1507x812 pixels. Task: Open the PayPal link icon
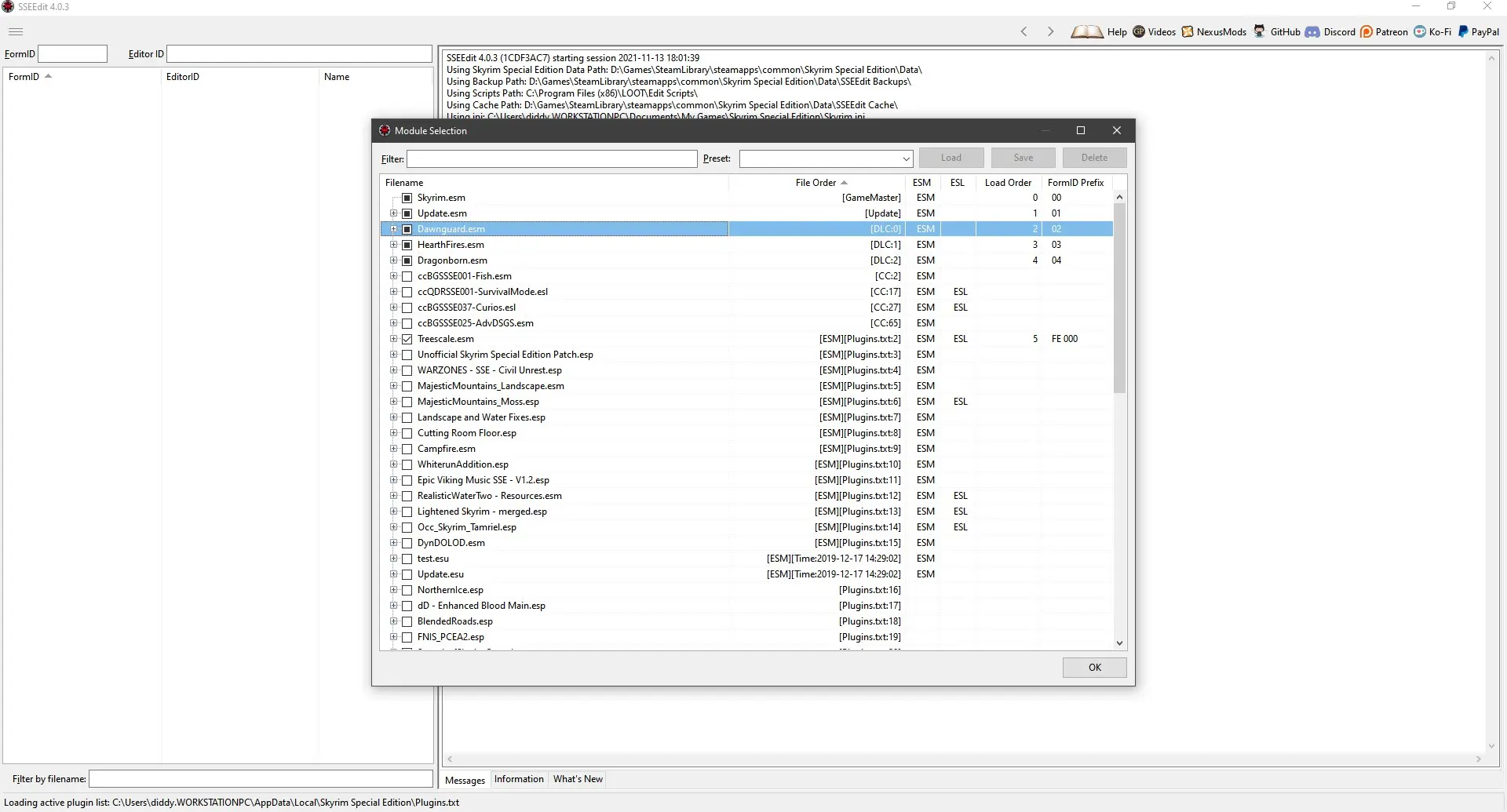pyautogui.click(x=1463, y=32)
